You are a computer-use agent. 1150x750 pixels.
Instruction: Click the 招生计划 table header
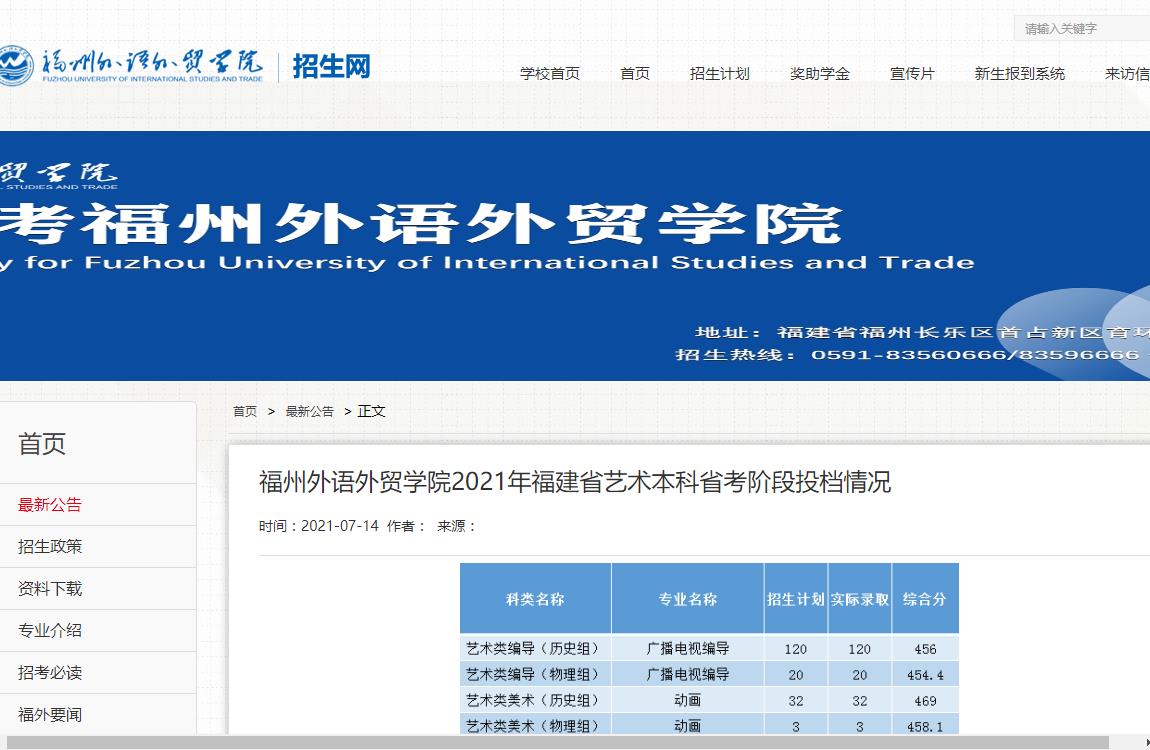796,599
